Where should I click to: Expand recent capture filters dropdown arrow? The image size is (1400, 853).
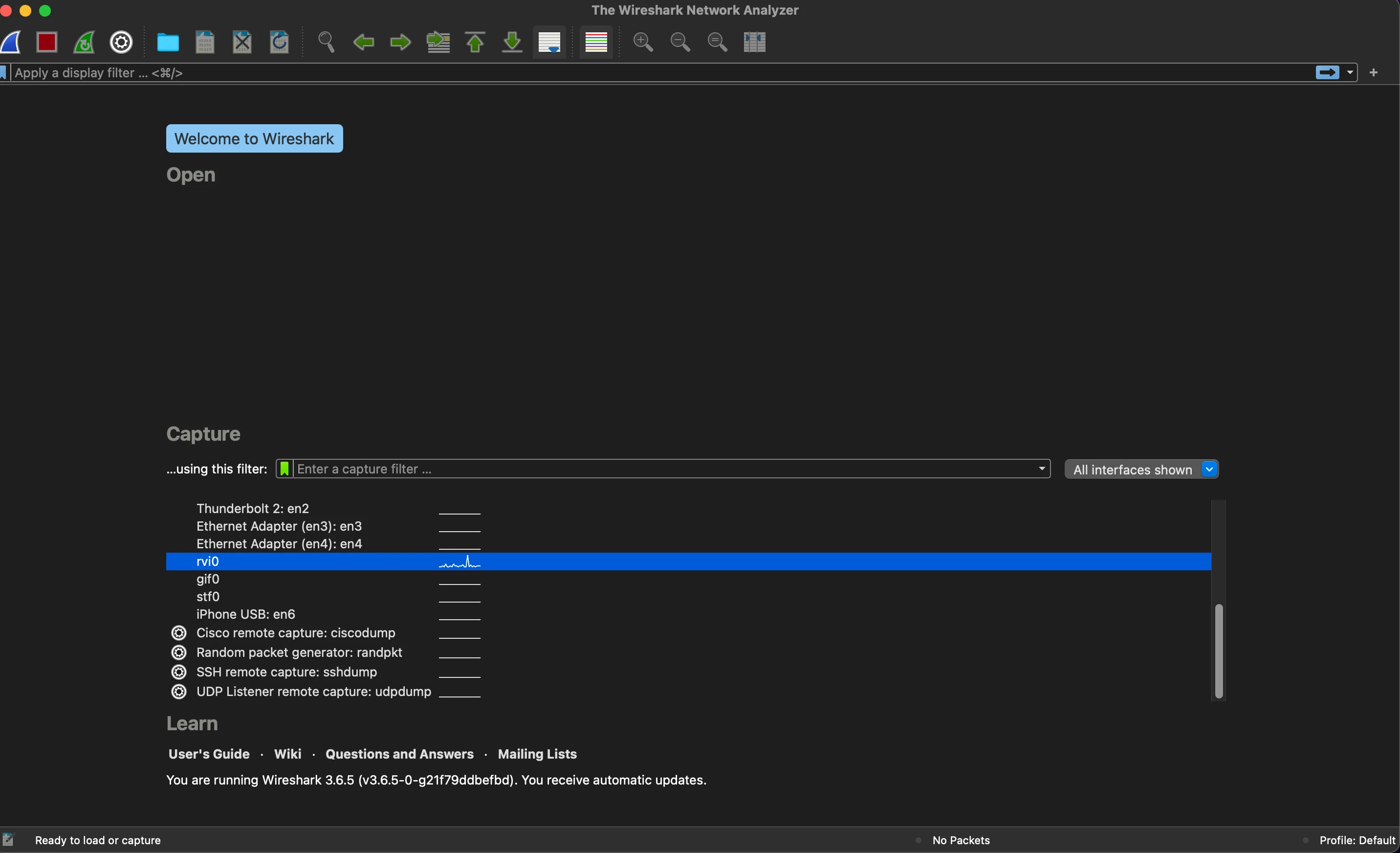(x=1042, y=469)
